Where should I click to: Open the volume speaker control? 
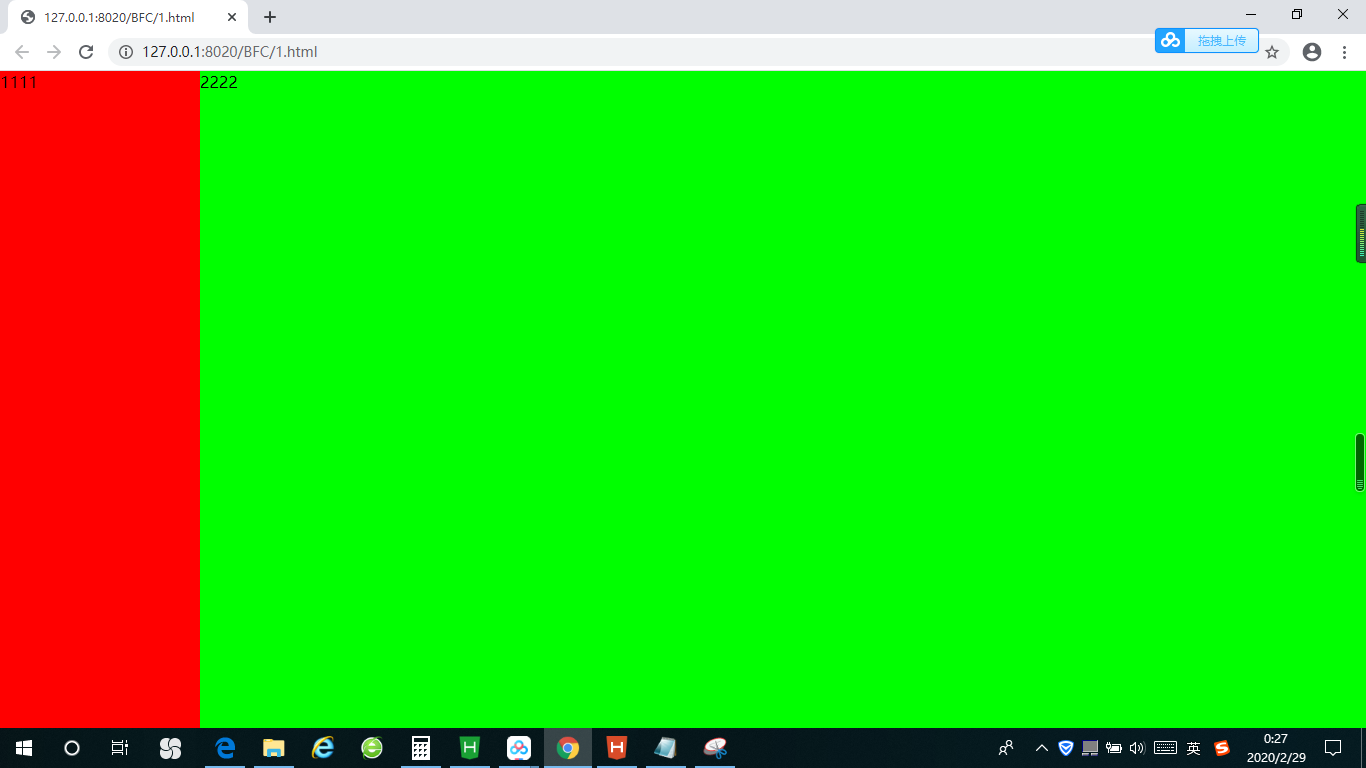(1137, 748)
